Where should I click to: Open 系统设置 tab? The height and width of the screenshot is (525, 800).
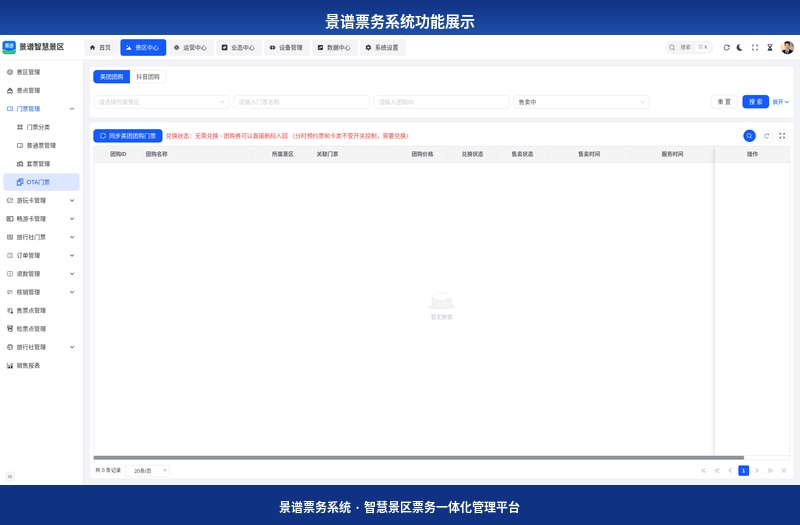point(382,47)
